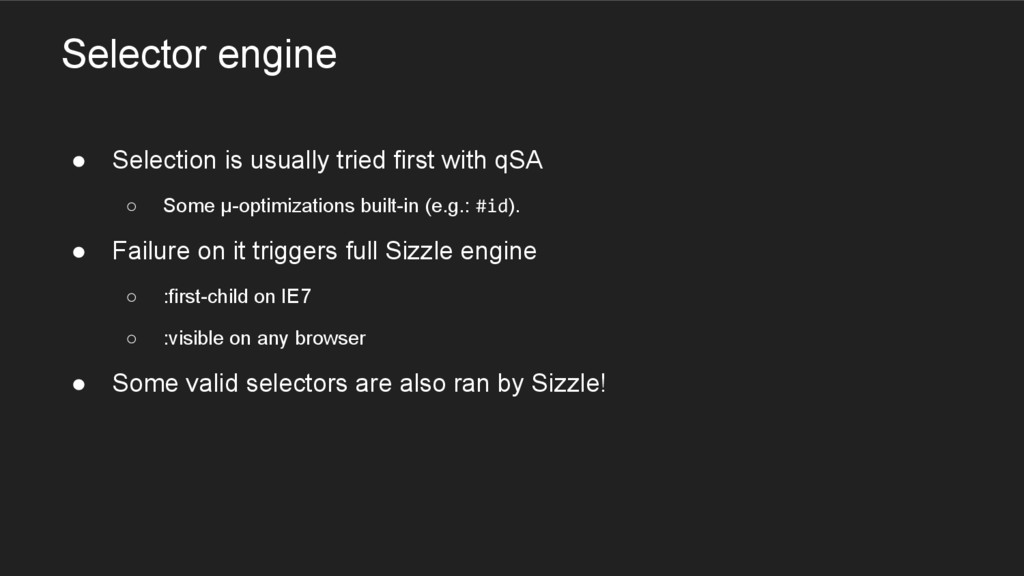Image resolution: width=1024 pixels, height=576 pixels.
Task: Click the word 'IE7' in the sub-bullet
Action: click(296, 296)
